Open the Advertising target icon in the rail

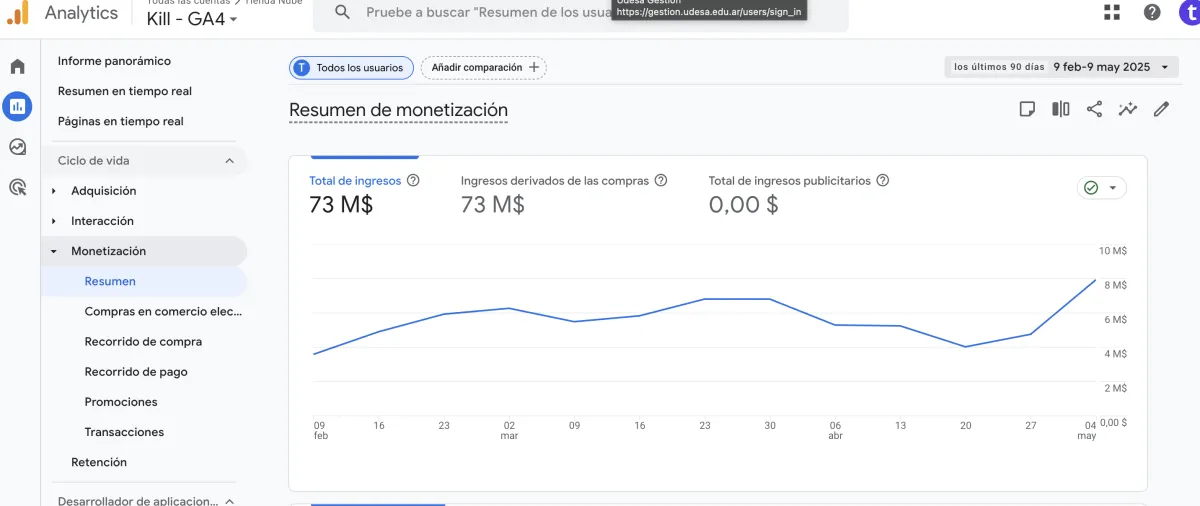coord(17,187)
